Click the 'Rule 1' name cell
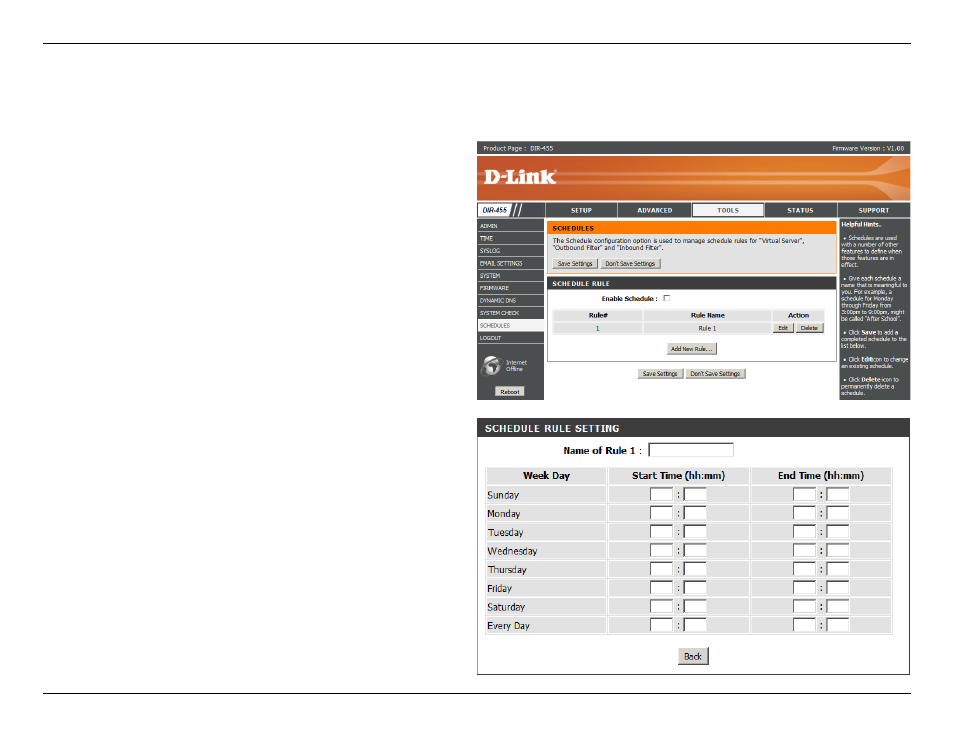Screen dimensions: 954x737 [707, 328]
